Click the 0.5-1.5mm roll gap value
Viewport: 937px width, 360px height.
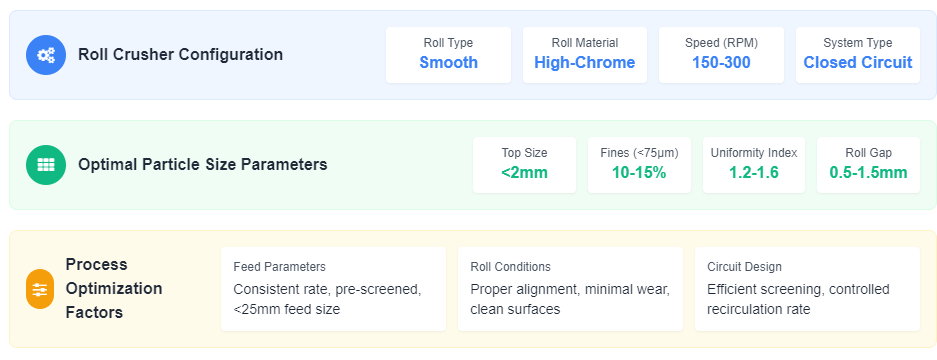pyautogui.click(x=868, y=172)
